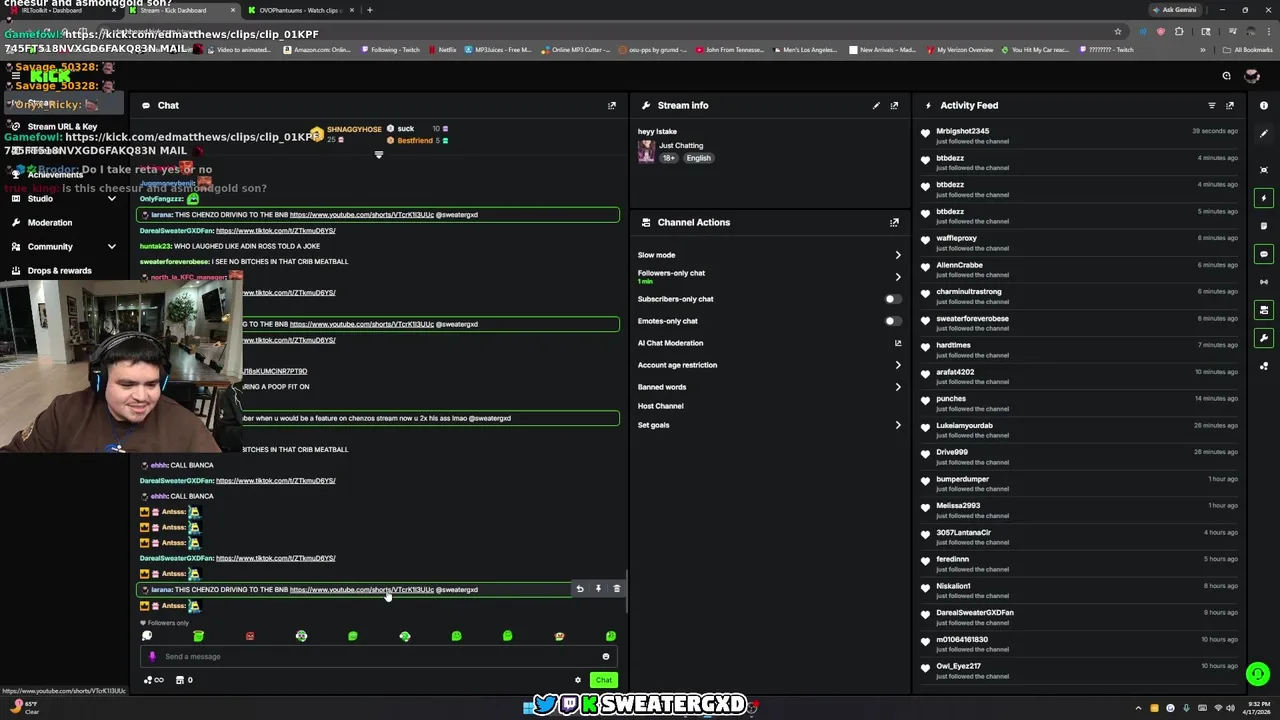The height and width of the screenshot is (720, 1280).
Task: Click the microphone icon in message box
Action: tap(152, 657)
